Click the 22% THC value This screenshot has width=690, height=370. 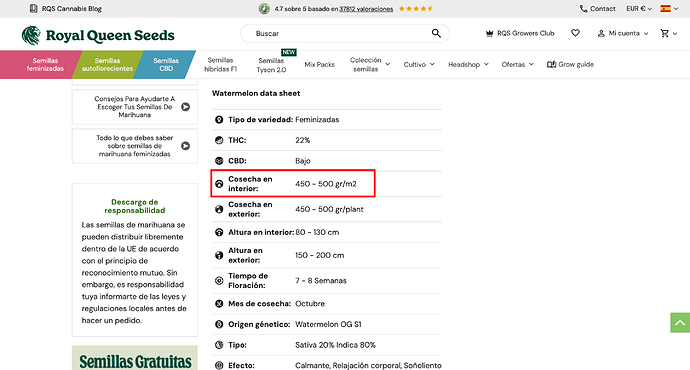coord(303,140)
